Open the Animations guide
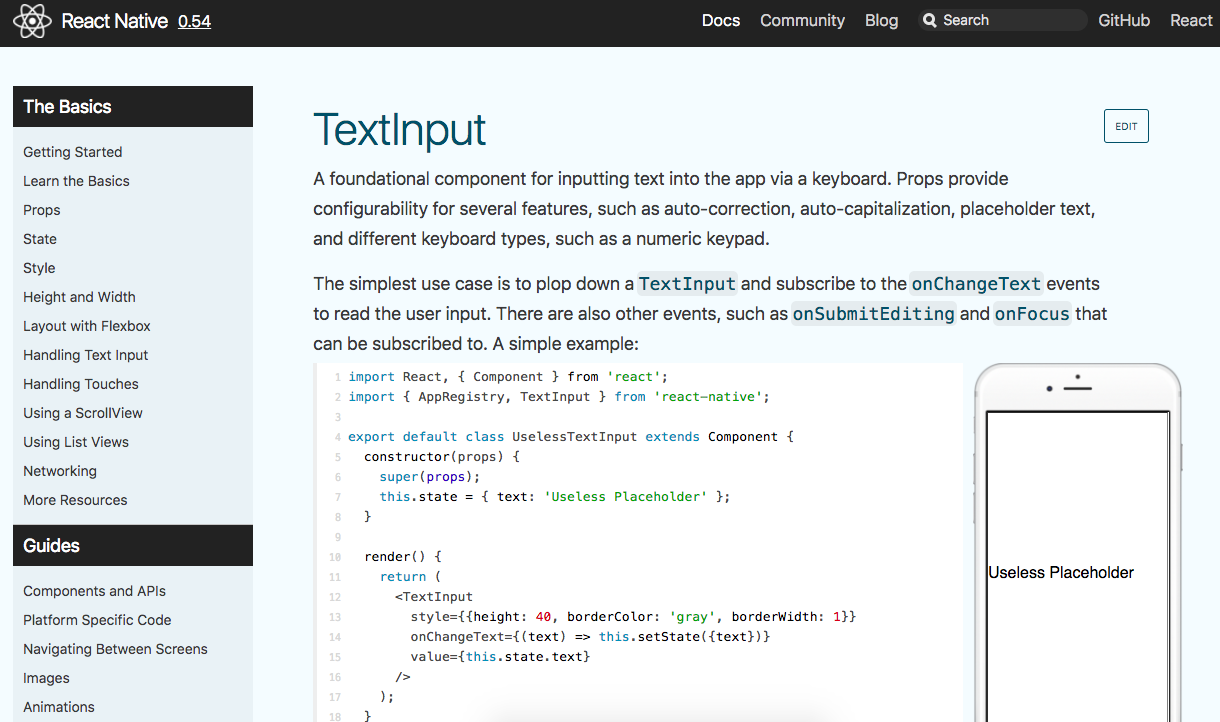The image size is (1220, 722). click(58, 707)
